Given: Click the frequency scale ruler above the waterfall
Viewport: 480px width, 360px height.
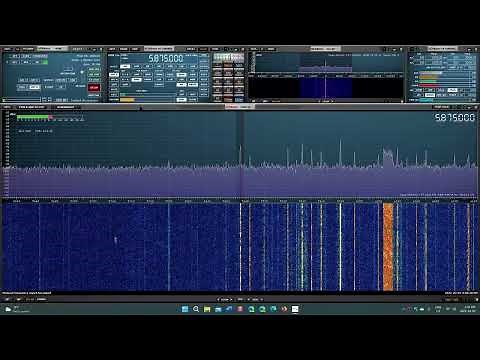Looking at the screenshot, I should pyautogui.click(x=240, y=201).
